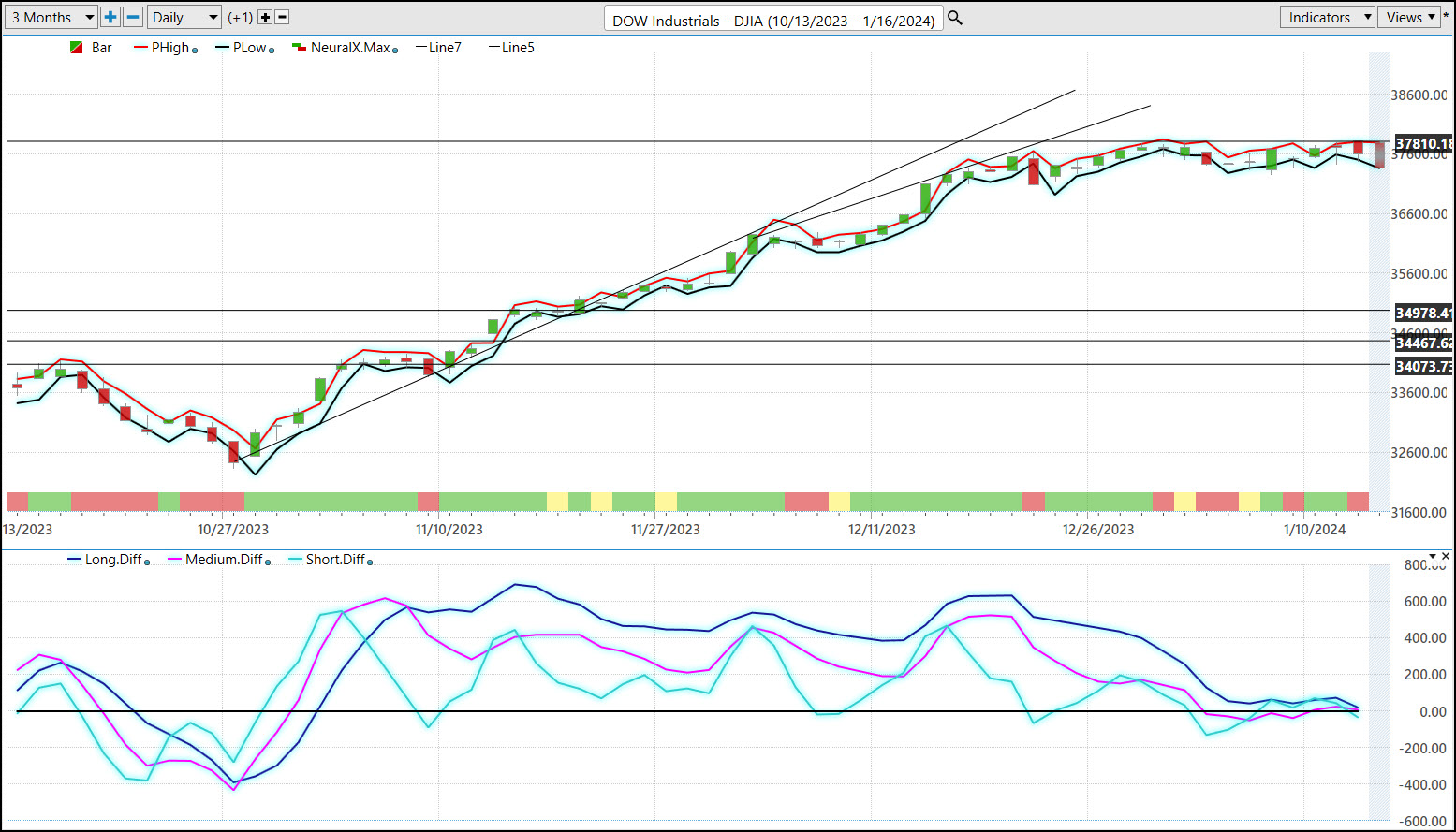Screen dimensions: 1456x832
Task: Click the PHigh red line legend swatch
Action: tap(141, 48)
